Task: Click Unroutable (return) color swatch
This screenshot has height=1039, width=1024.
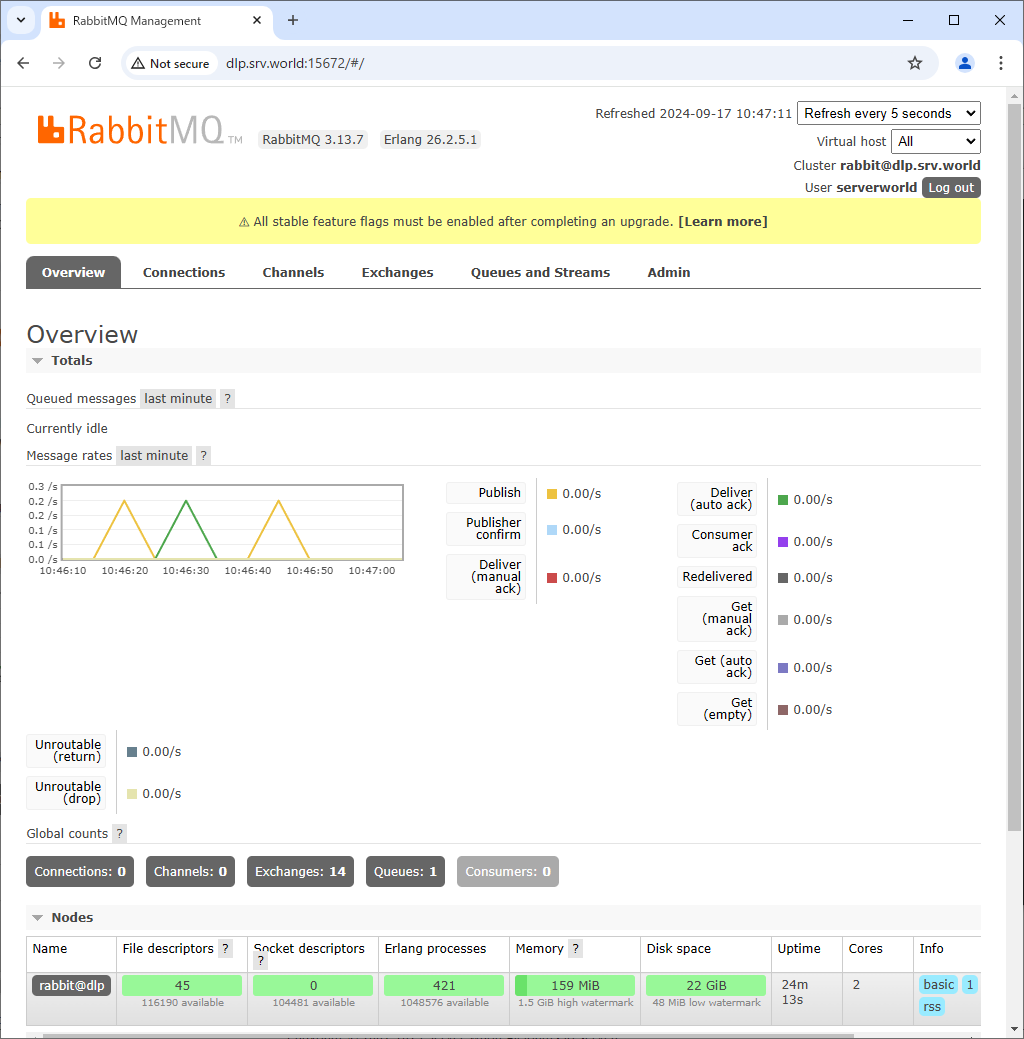Action: 132,752
